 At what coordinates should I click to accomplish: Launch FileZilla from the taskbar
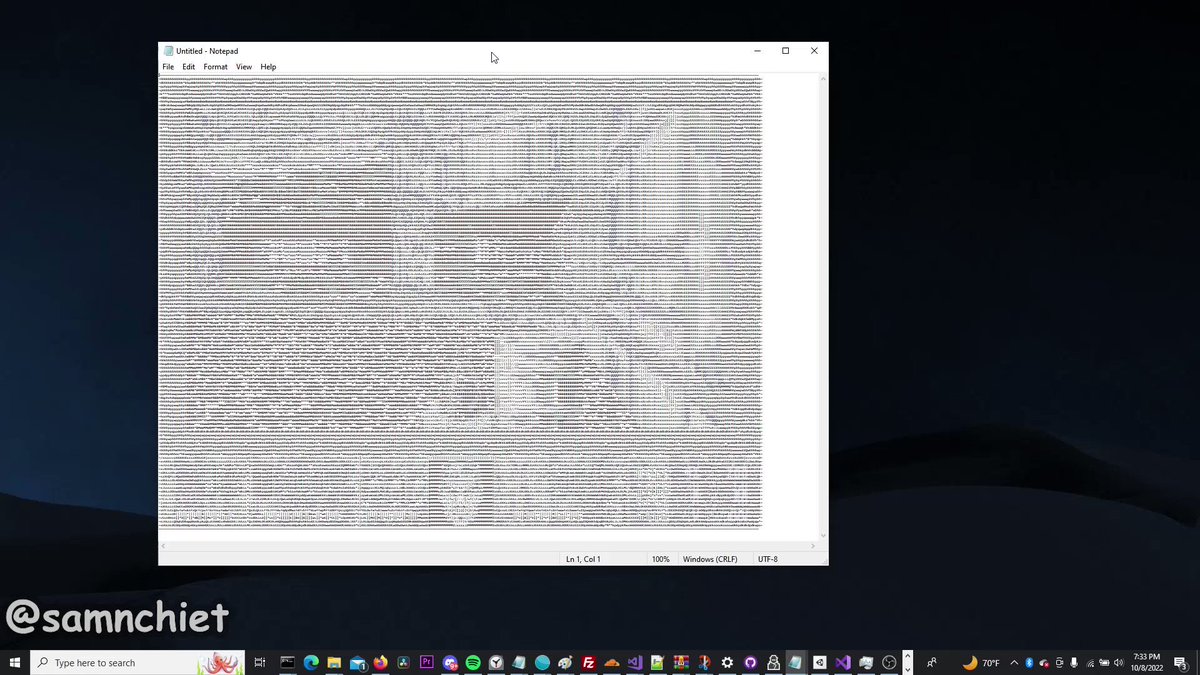pos(589,662)
